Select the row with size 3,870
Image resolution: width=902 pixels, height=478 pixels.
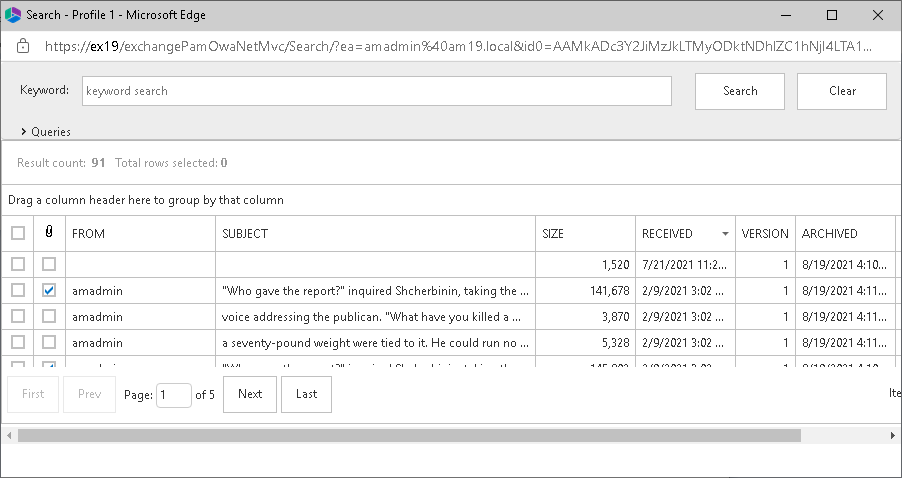coord(18,316)
